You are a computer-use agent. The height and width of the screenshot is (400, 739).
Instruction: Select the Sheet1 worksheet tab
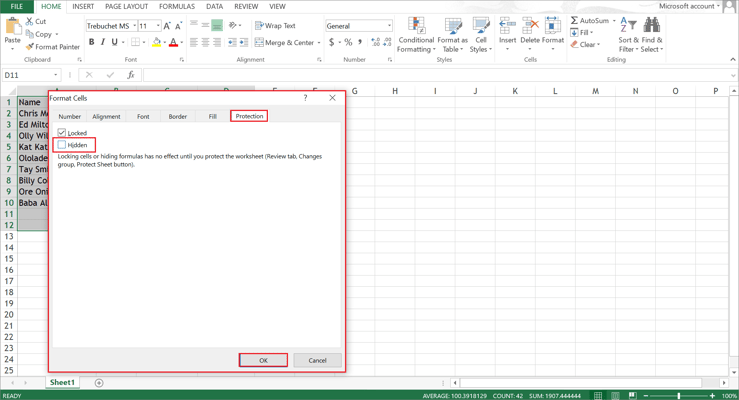coord(63,383)
